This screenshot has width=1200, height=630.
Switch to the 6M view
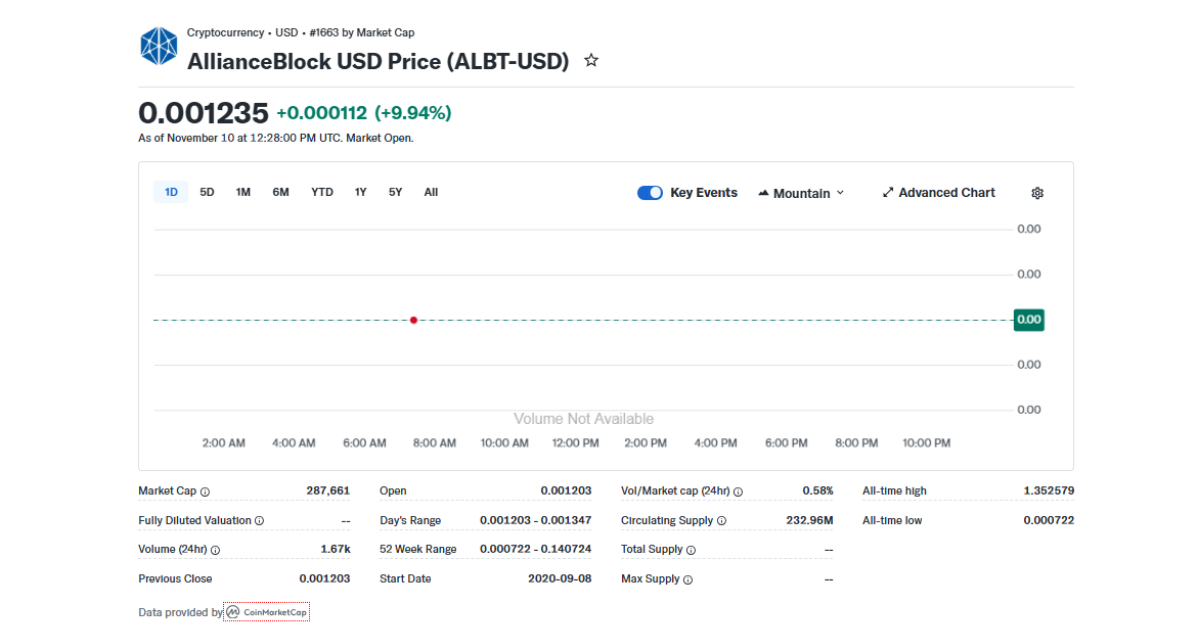tap(280, 191)
